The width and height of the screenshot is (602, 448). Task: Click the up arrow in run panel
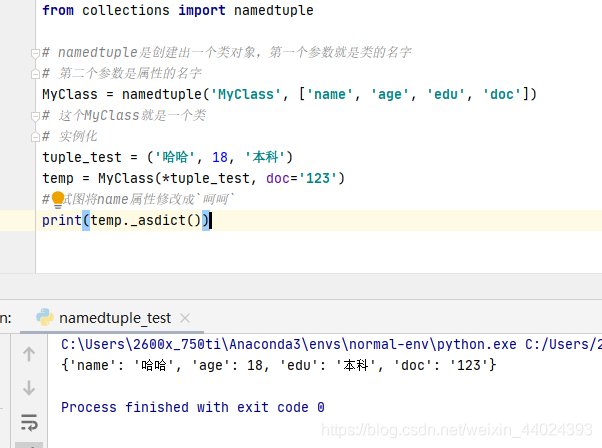tap(29, 354)
